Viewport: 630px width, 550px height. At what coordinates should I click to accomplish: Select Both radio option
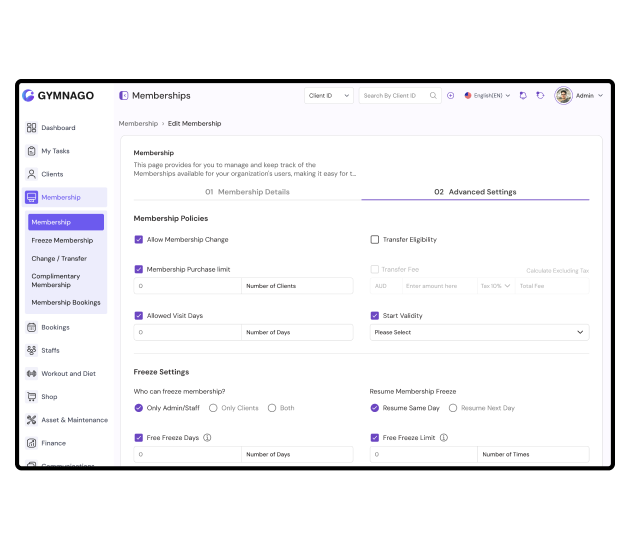272,408
